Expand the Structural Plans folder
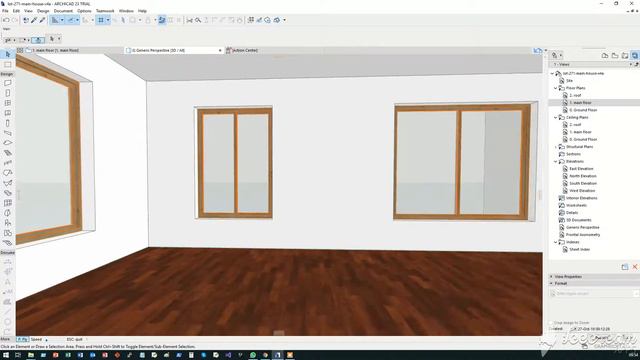This screenshot has height=360, width=640. click(x=556, y=147)
